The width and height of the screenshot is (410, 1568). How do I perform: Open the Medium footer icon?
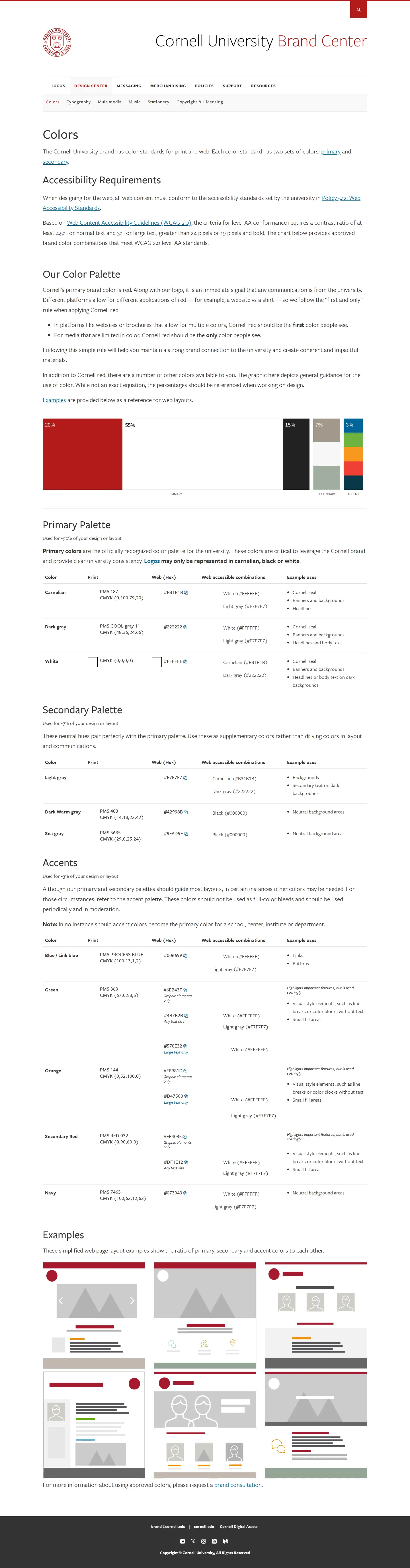pos(226,1541)
